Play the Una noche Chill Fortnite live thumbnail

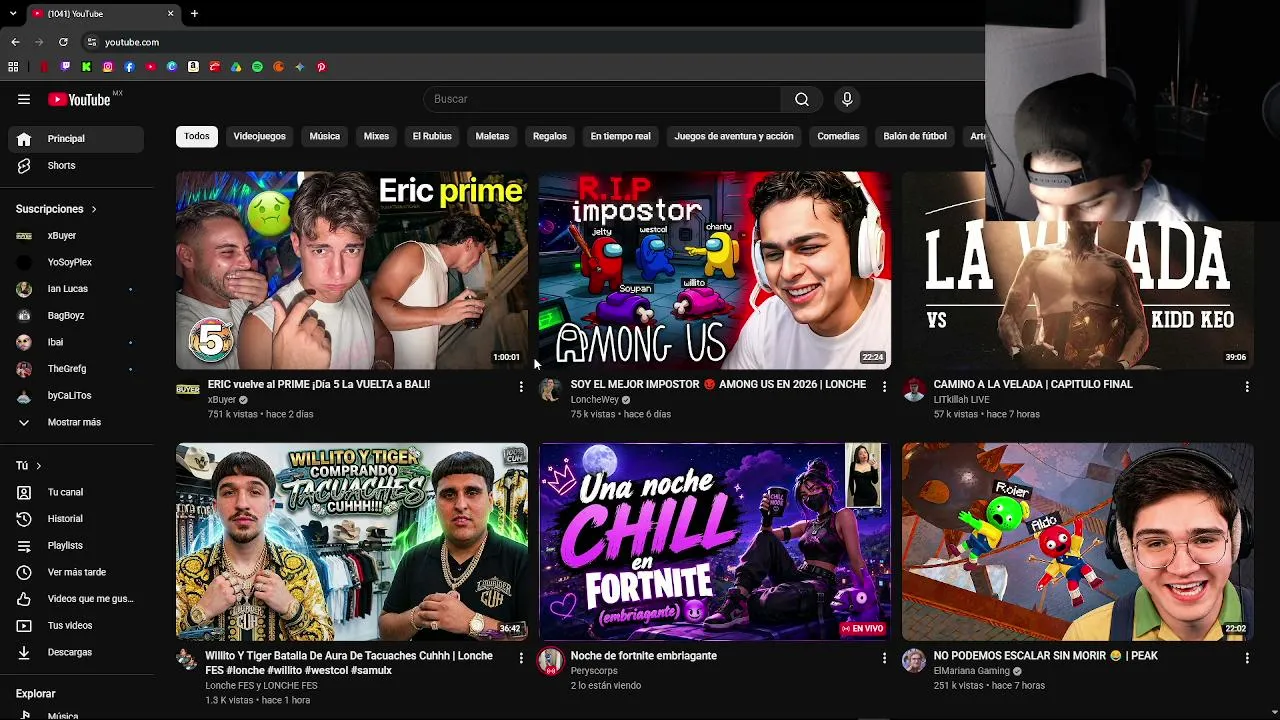[x=715, y=542]
